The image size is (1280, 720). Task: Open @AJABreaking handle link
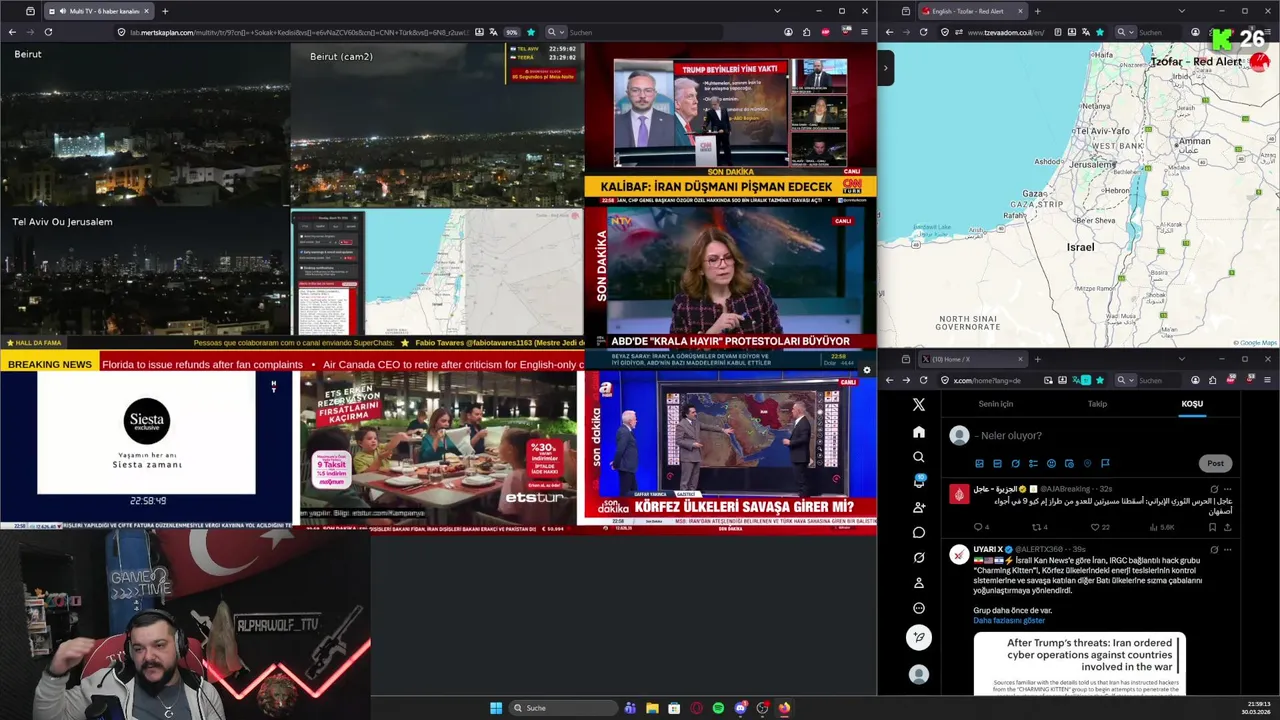tap(1067, 489)
